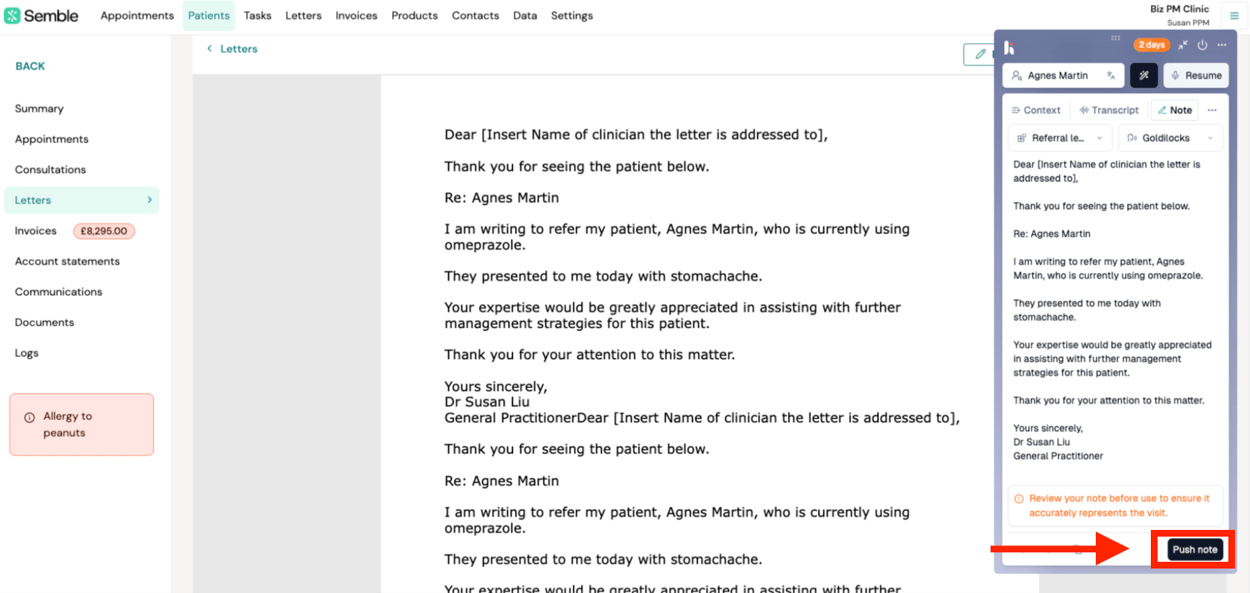This screenshot has height=593, width=1250.
Task: Open the Goldilocks voice dropdown
Action: point(1170,138)
